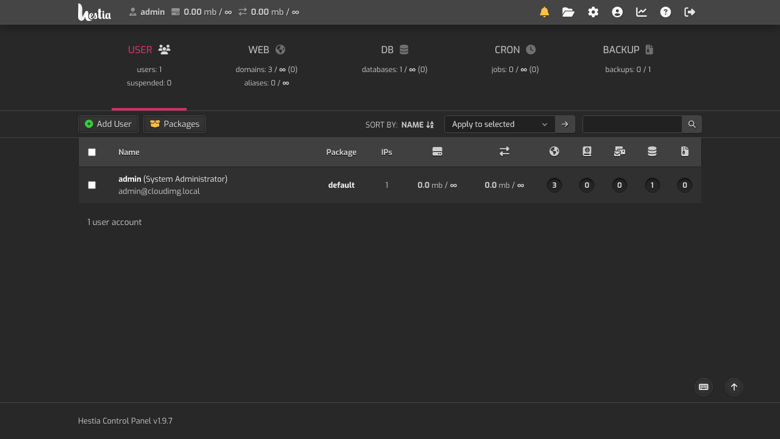
Task: Click the backups column header icon
Action: click(x=684, y=152)
